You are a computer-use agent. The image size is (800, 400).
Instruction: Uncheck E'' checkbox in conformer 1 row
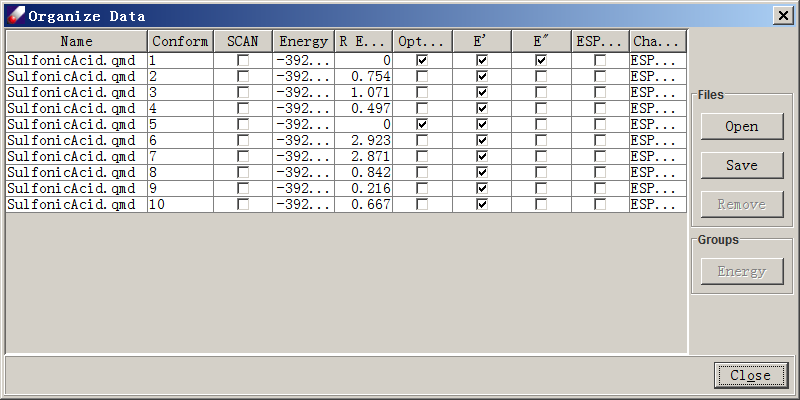pos(541,61)
